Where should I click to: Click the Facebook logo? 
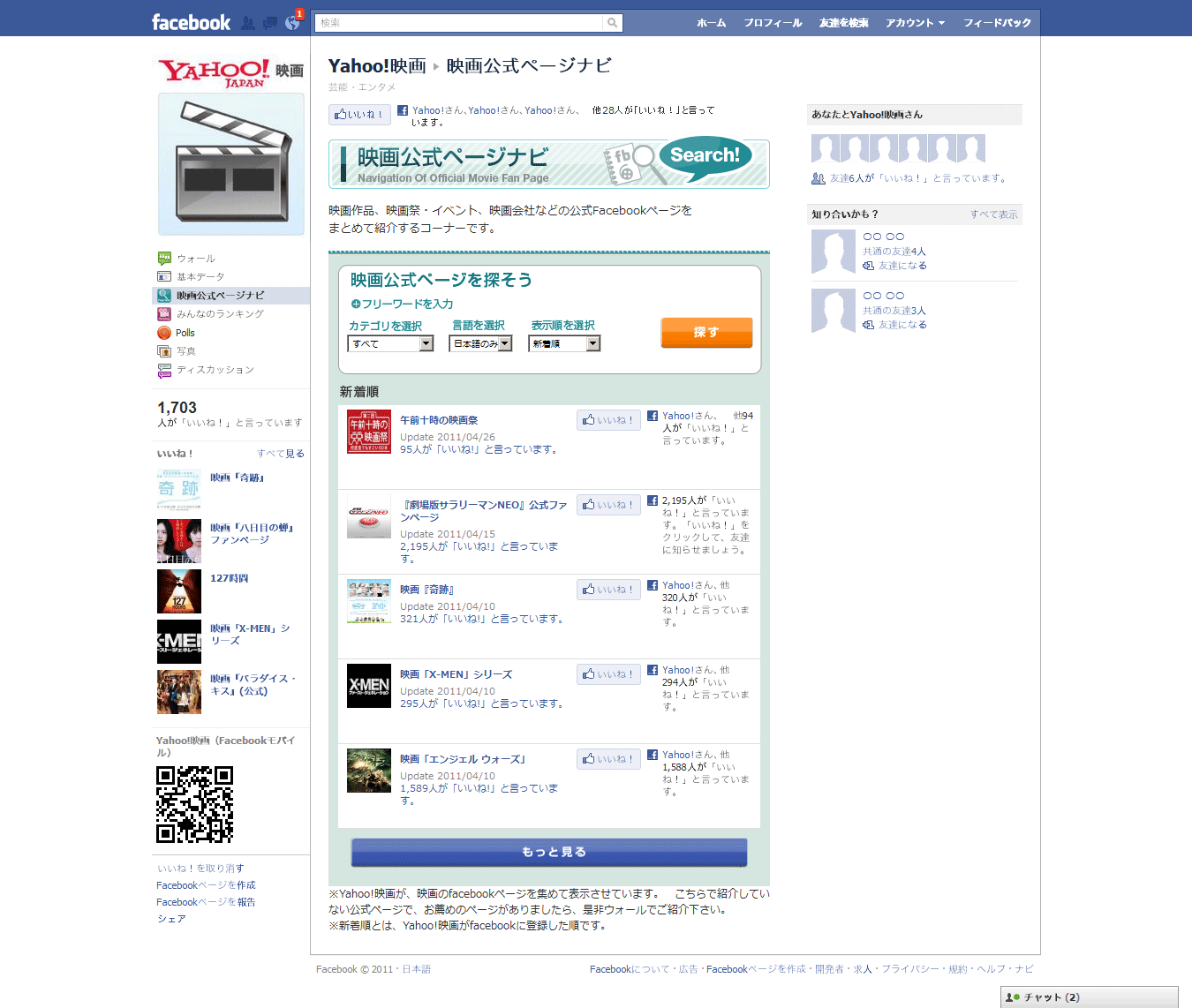click(x=191, y=23)
